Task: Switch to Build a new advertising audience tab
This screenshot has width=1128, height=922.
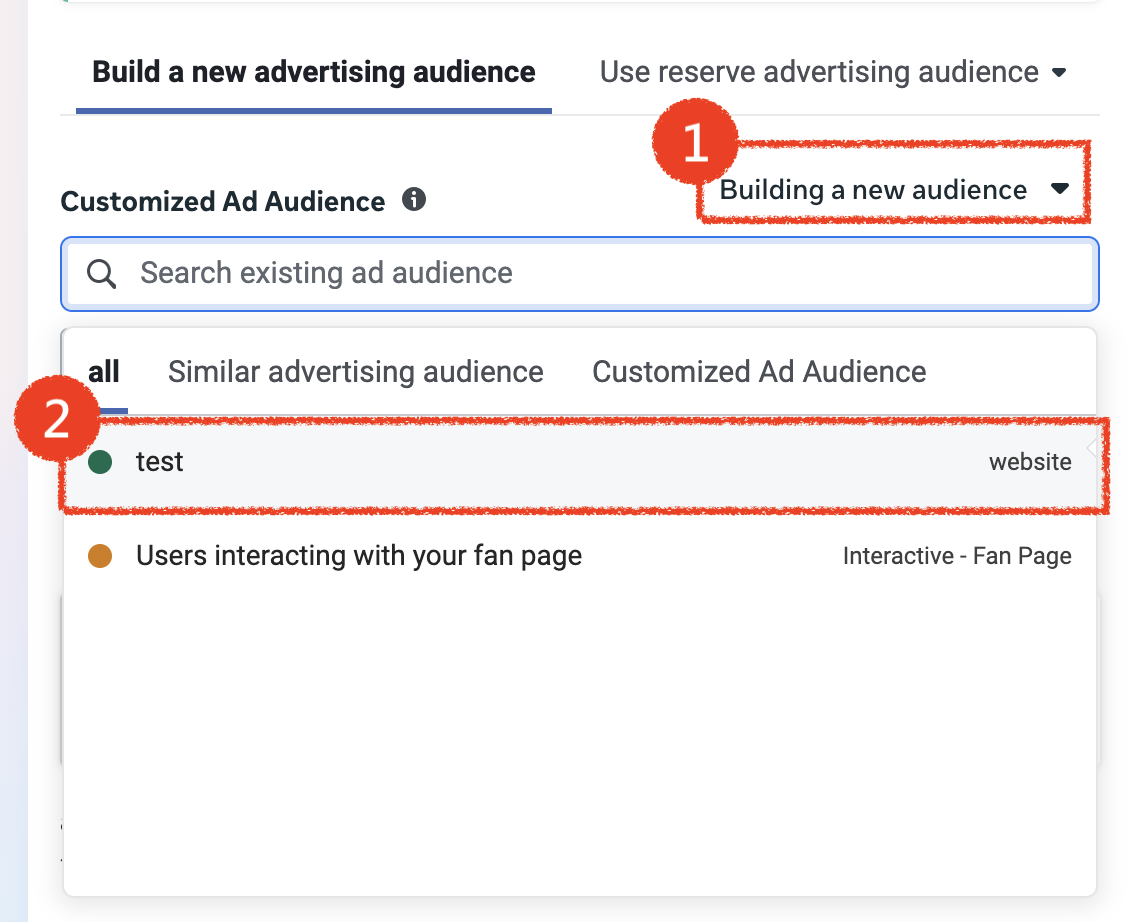Action: click(x=314, y=72)
